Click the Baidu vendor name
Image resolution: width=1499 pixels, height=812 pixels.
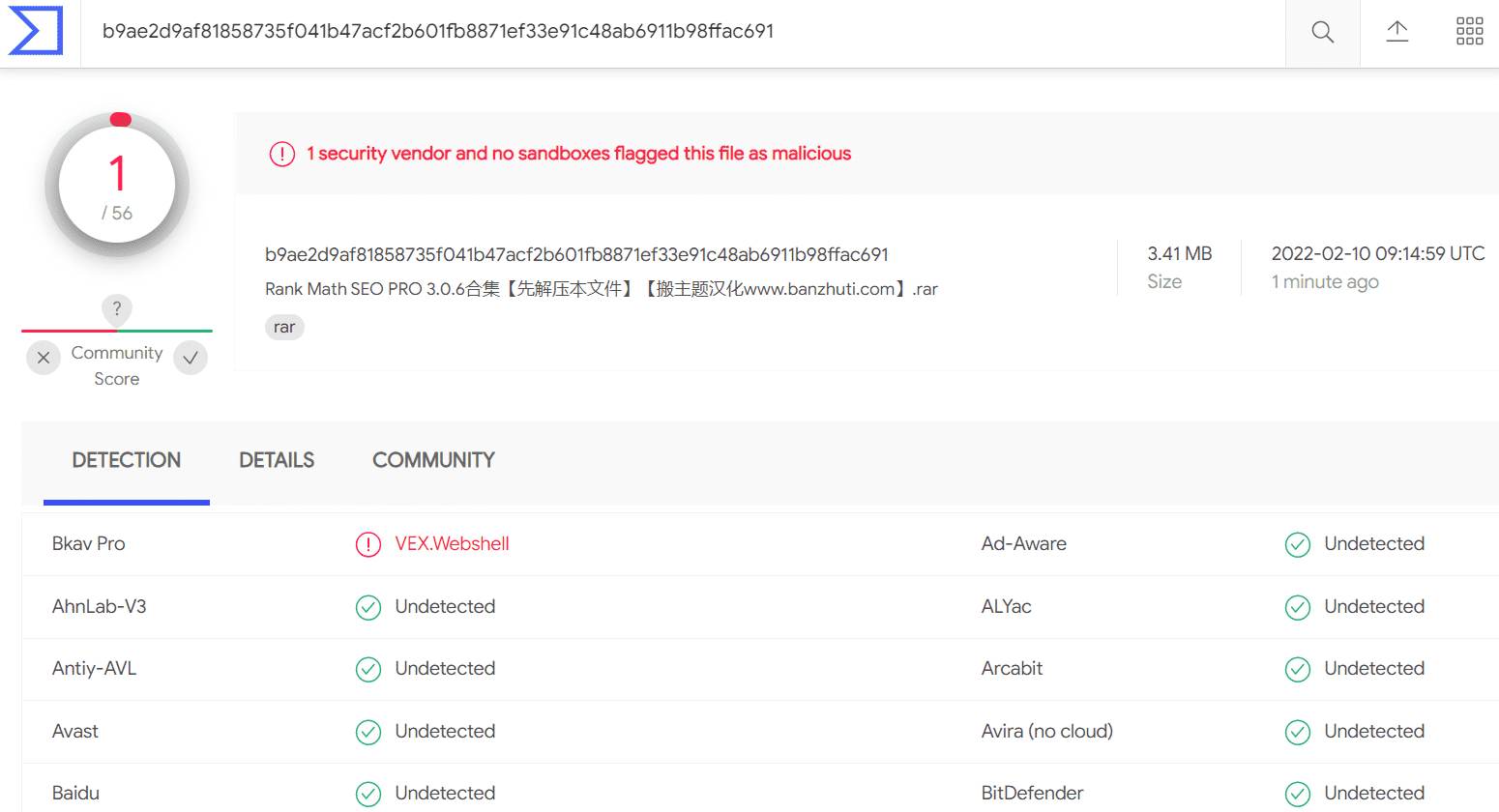pyautogui.click(x=76, y=793)
